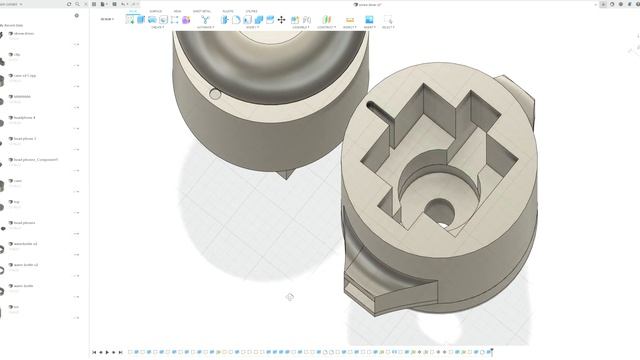Click the new design tab plus icon
Image resolution: width=640 pixels, height=360 pixels.
(603, 4)
